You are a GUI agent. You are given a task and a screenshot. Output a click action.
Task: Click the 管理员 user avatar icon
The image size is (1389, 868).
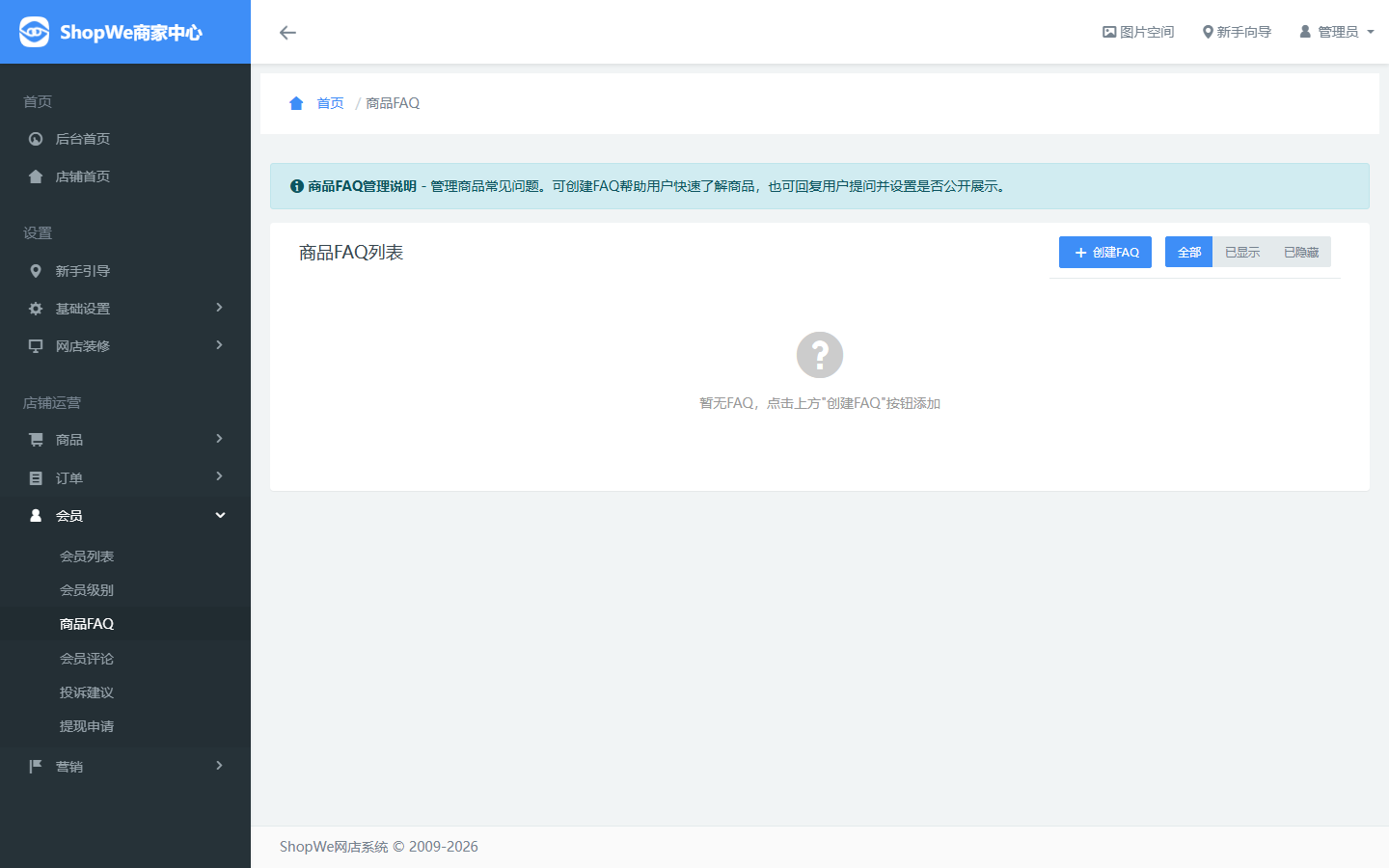1305,32
